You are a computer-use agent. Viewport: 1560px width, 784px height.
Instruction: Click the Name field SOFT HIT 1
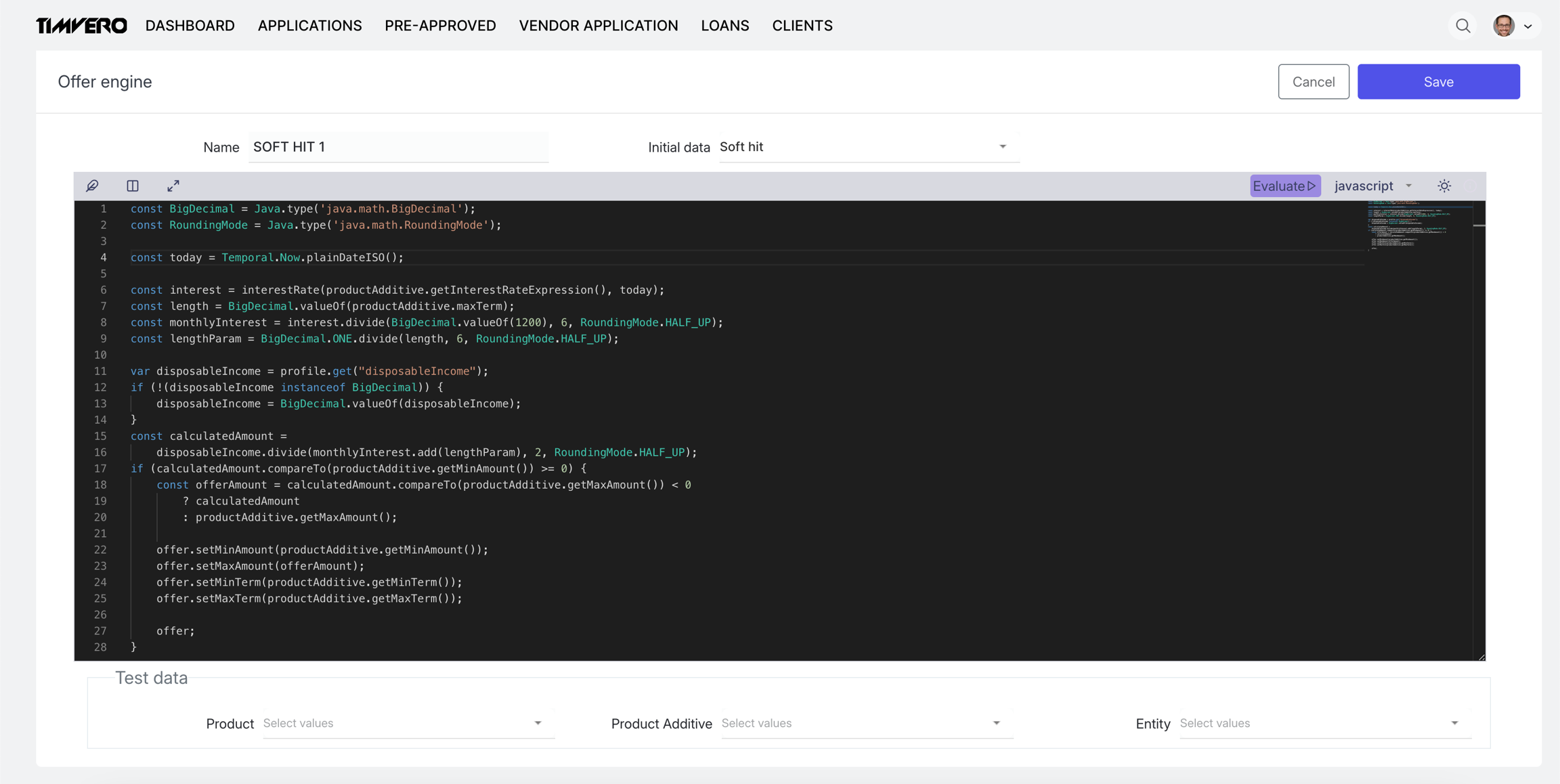point(398,147)
